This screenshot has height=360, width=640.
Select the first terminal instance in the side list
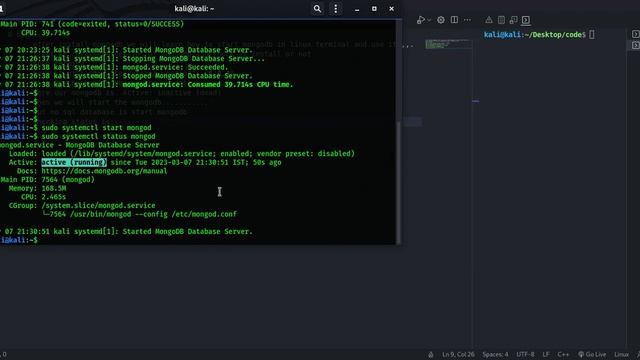point(635,34)
